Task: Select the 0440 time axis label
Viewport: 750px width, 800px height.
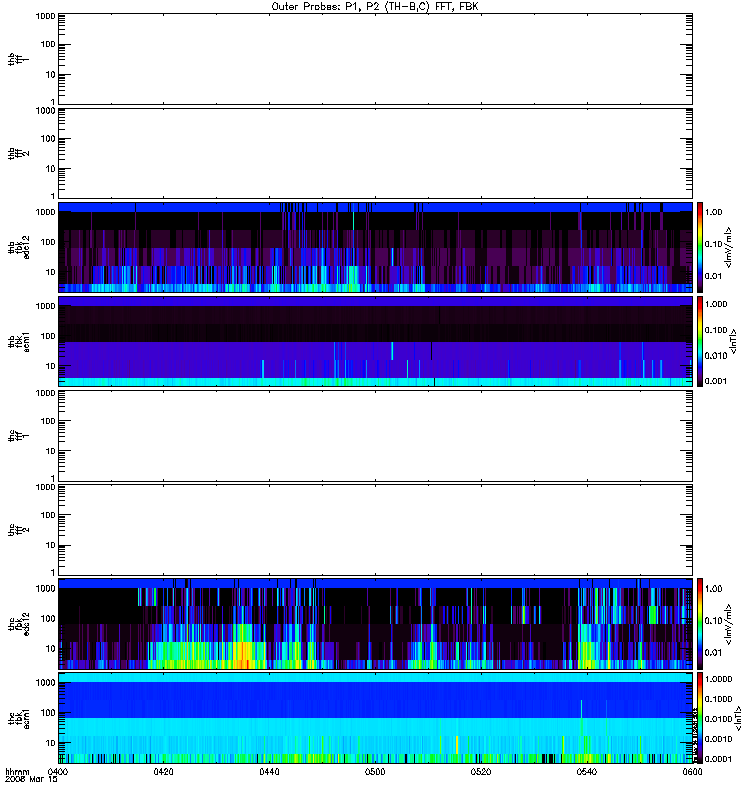Action: pos(269,772)
